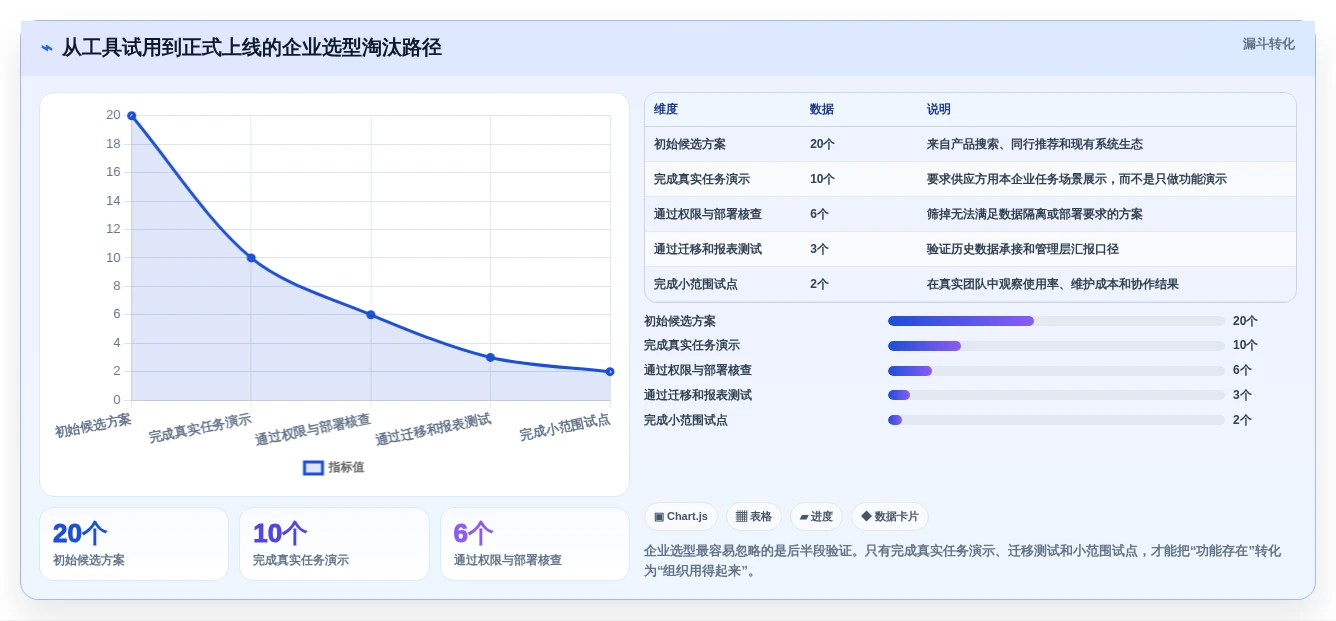Toggle the 指标值 legend swatch
Screen dimensions: 1336x621
tap(313, 467)
